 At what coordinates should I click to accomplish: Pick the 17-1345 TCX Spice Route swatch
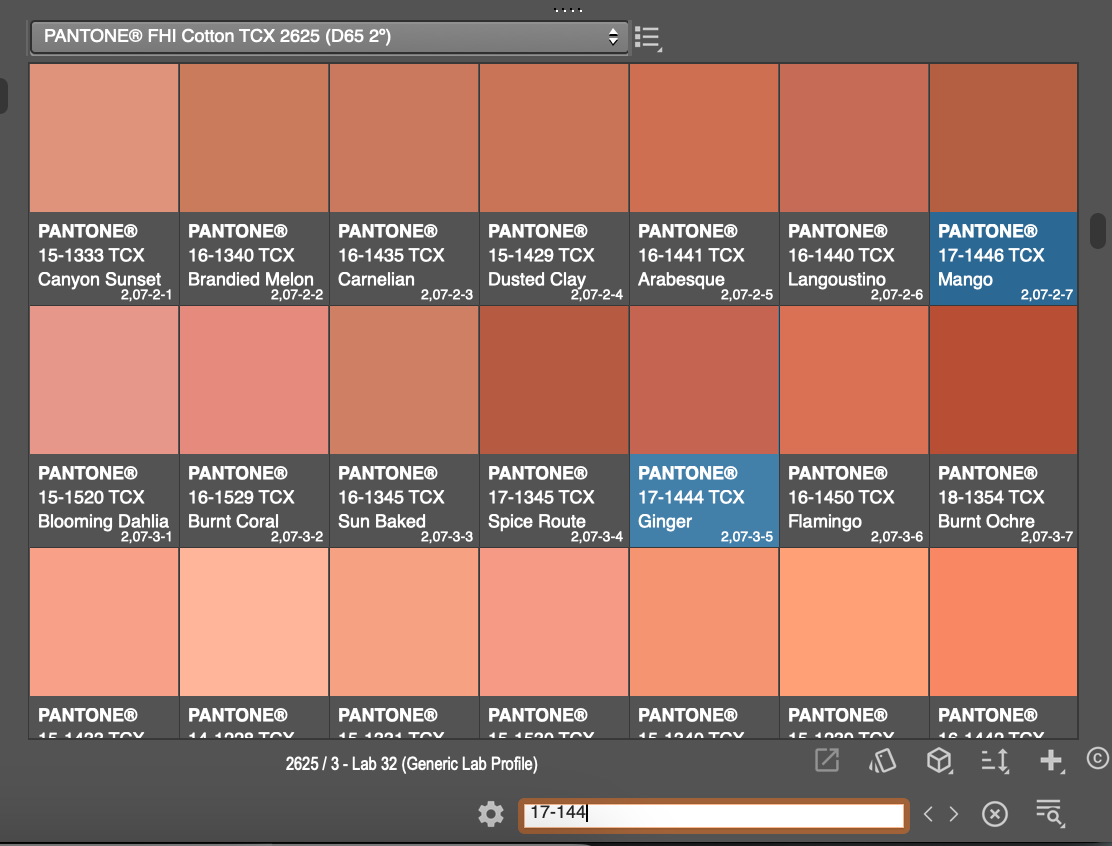(554, 380)
